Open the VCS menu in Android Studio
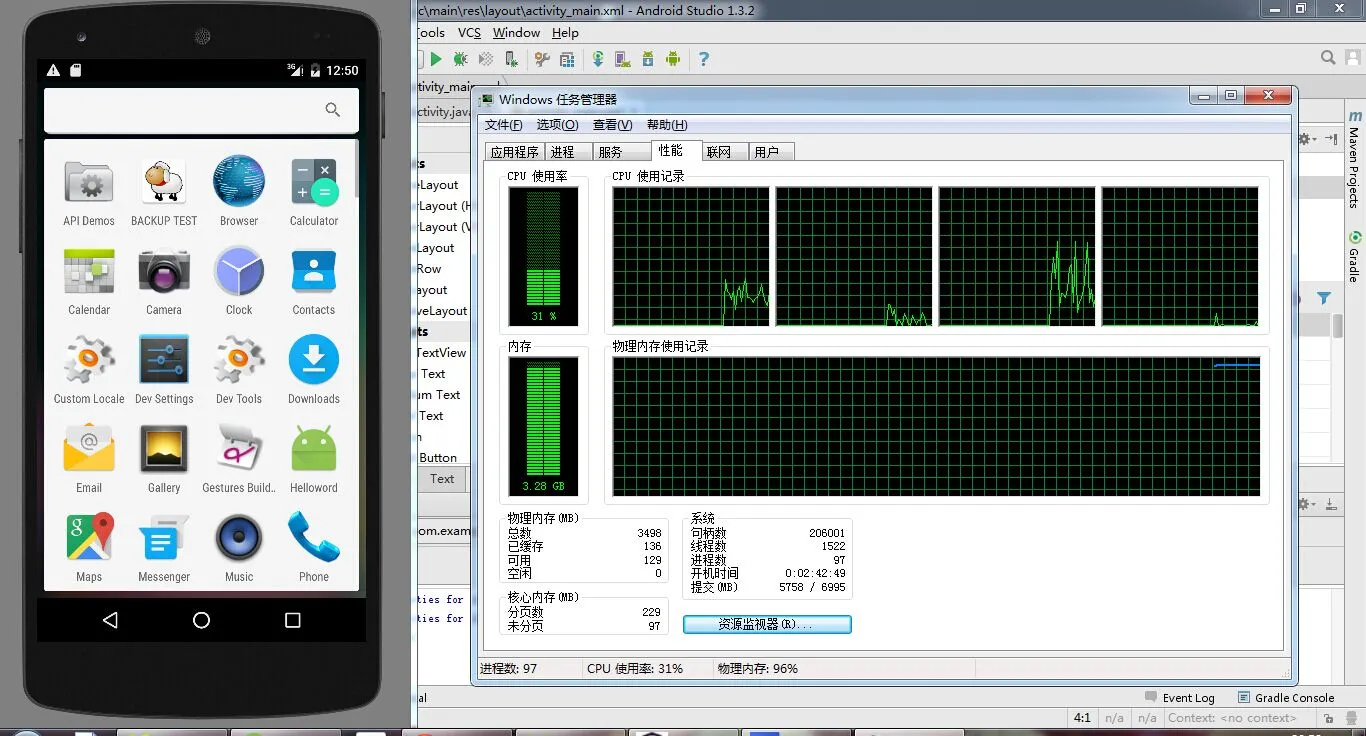 pos(469,33)
